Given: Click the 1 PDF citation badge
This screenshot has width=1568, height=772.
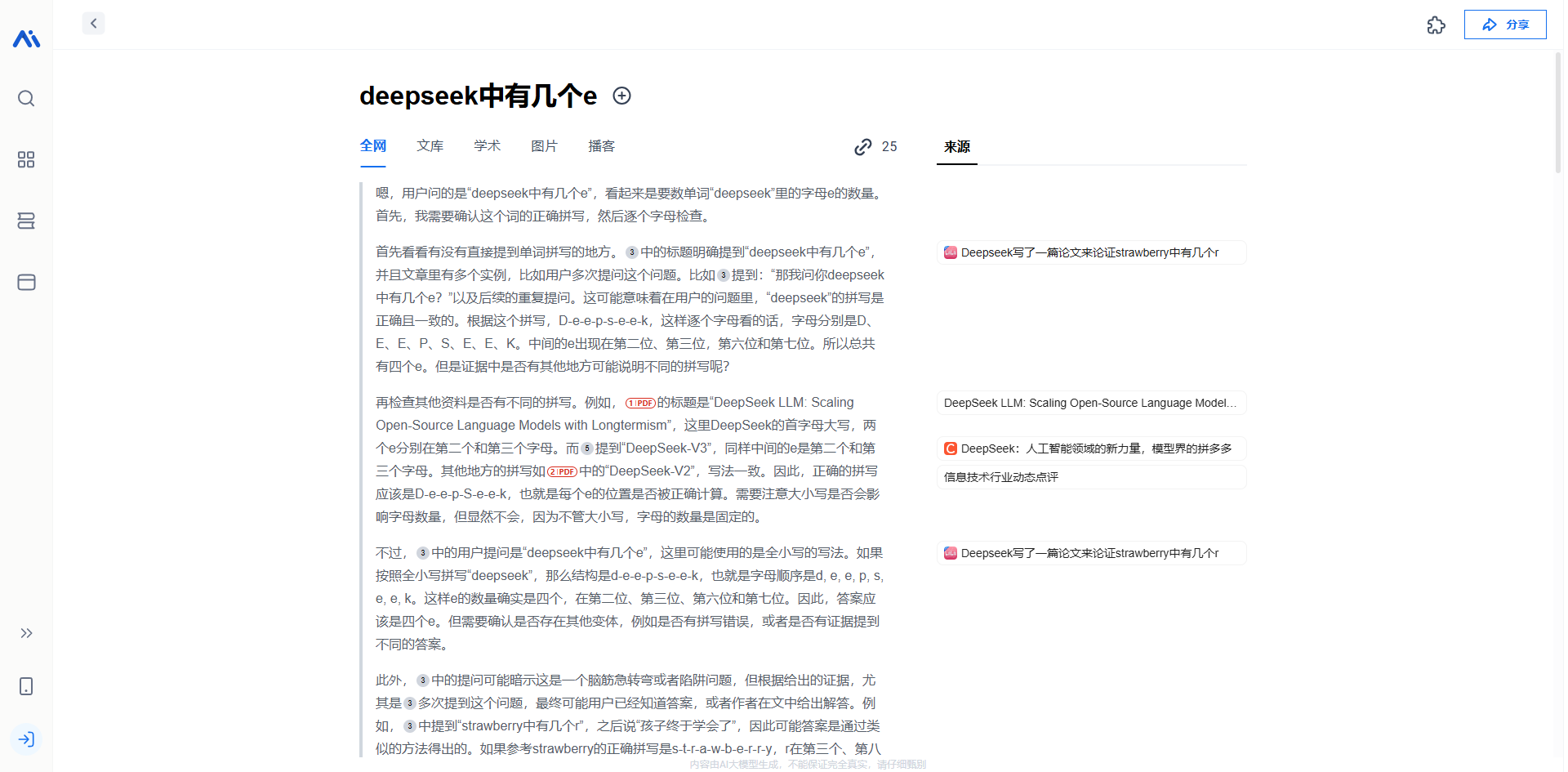Looking at the screenshot, I should [640, 403].
